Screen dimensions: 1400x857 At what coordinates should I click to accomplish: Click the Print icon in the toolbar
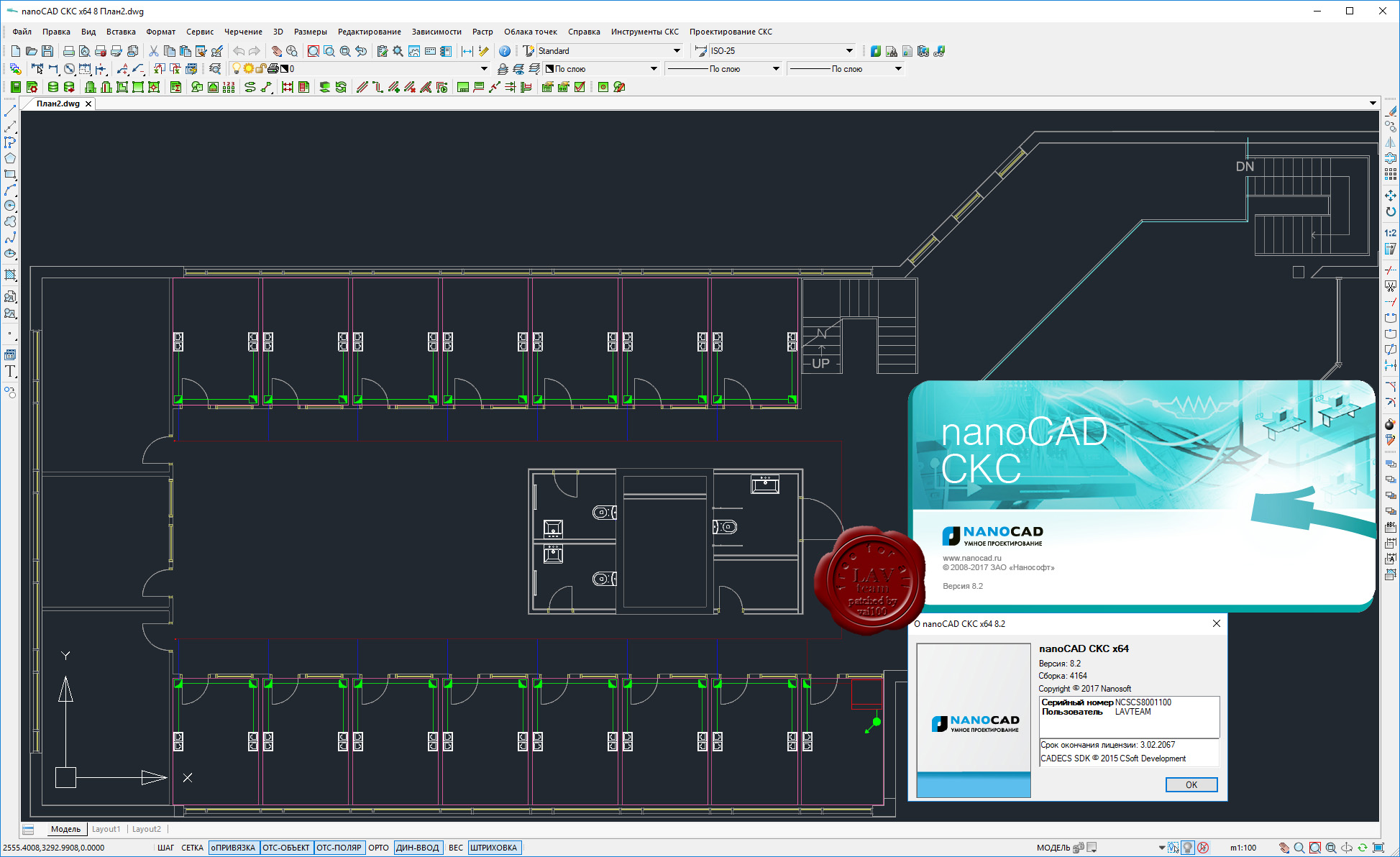coord(68,51)
